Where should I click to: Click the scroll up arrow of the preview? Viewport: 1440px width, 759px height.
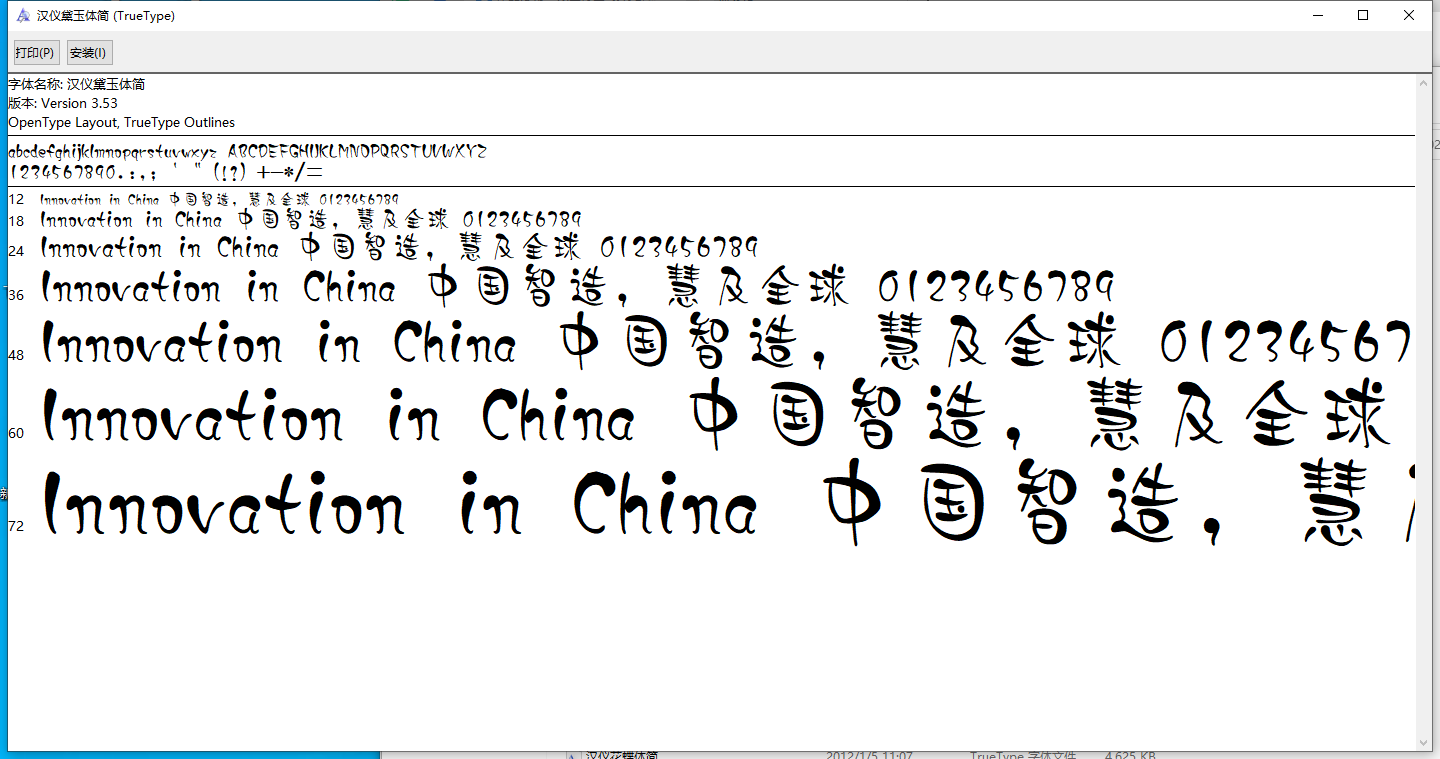(x=1425, y=85)
